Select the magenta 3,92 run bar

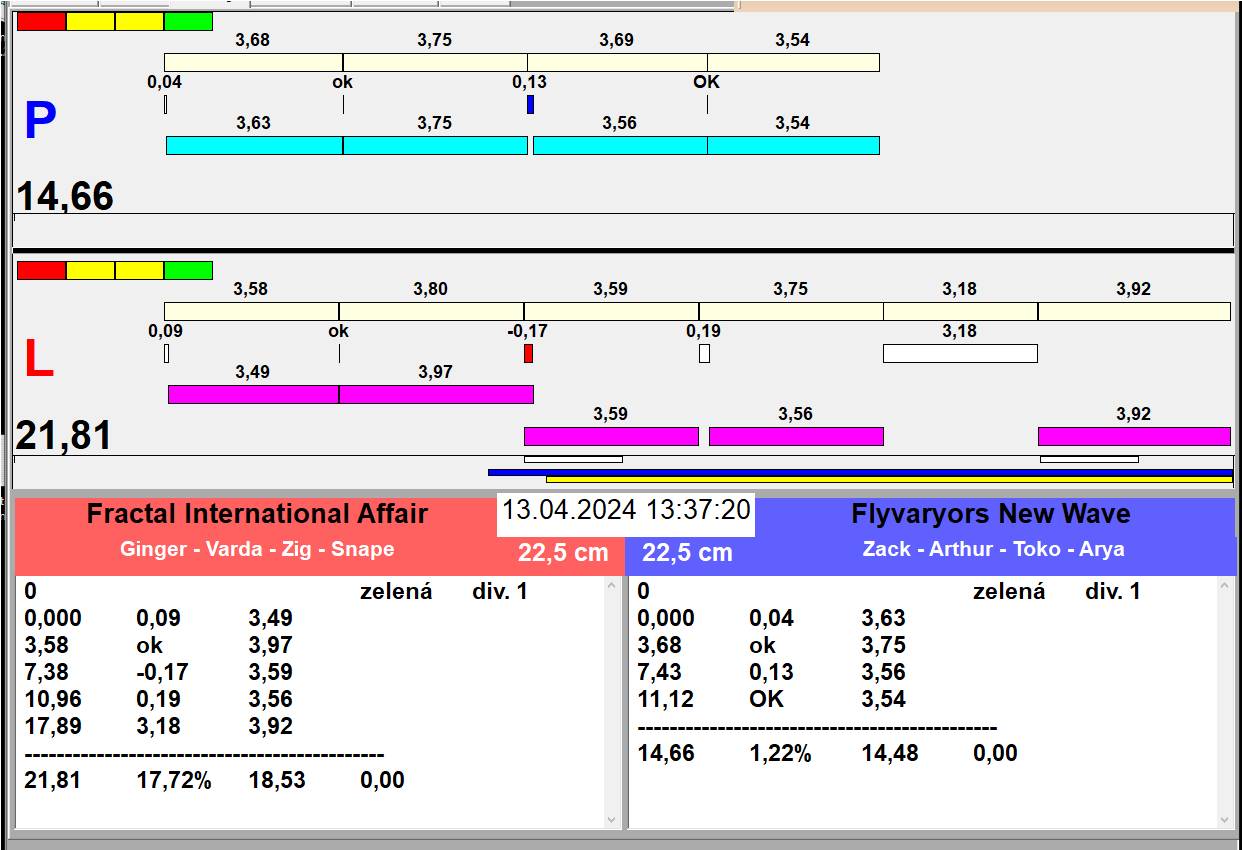(1133, 436)
